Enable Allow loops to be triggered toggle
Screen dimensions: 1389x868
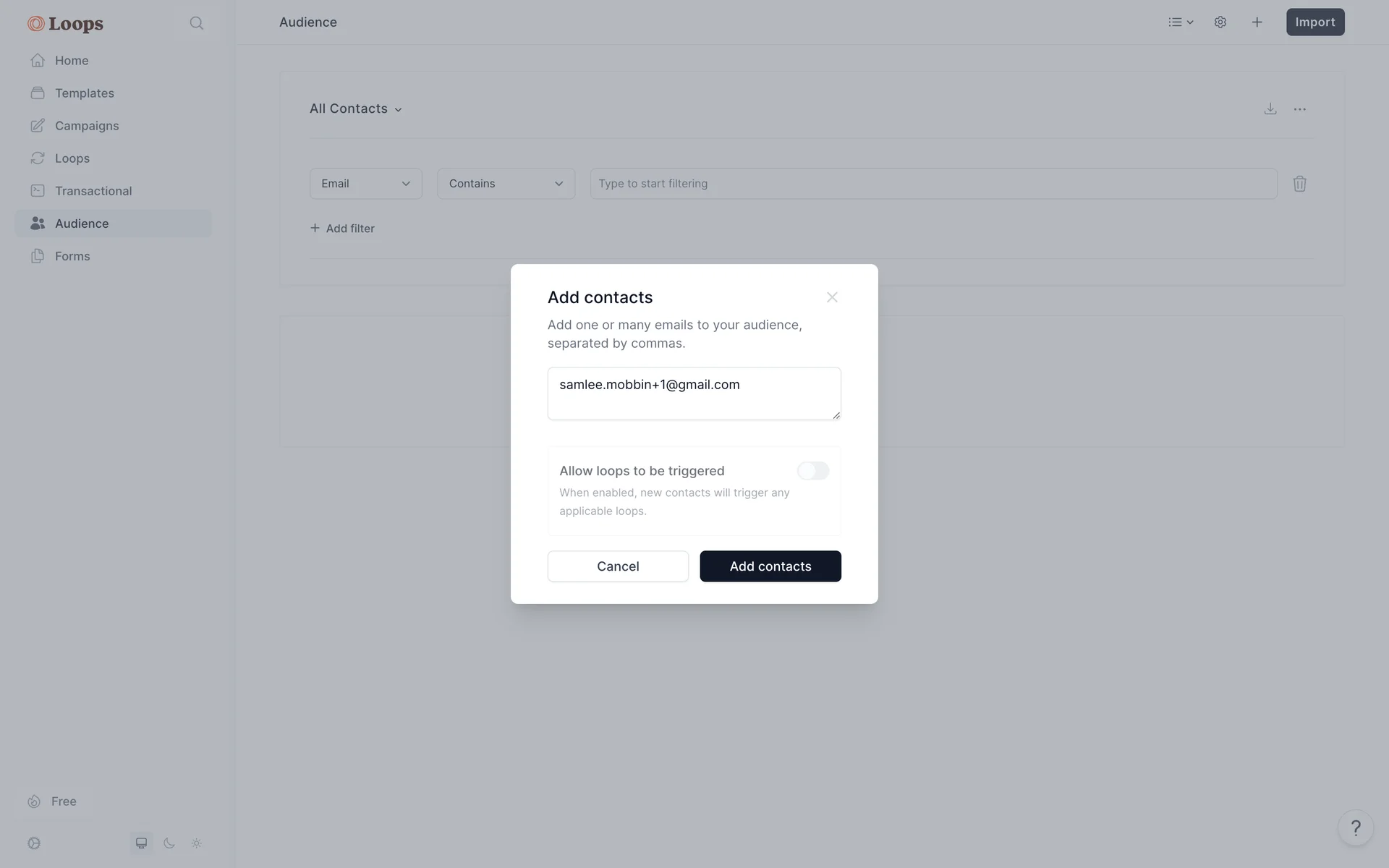813,471
